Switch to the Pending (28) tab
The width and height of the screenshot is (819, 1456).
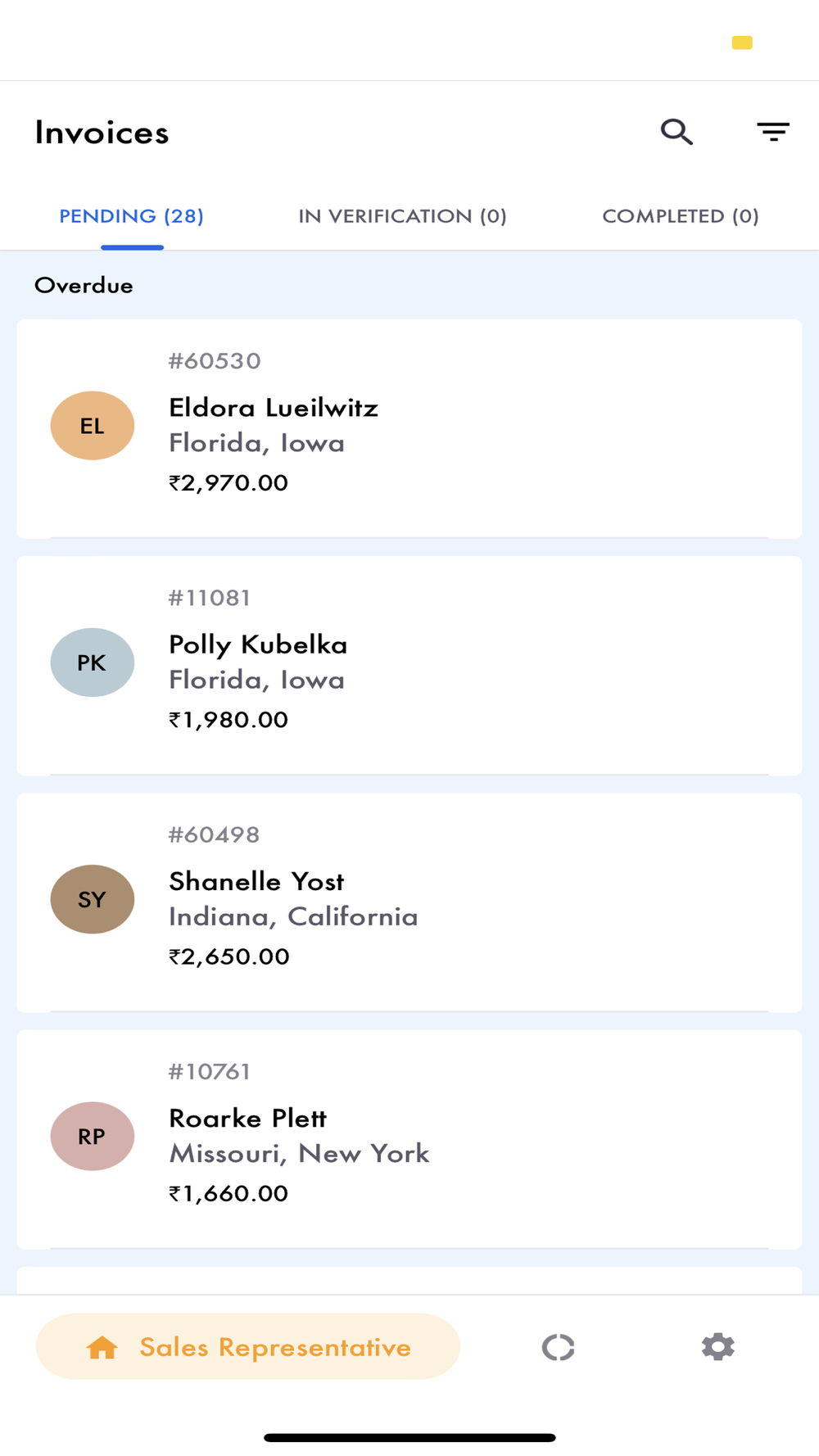[132, 216]
